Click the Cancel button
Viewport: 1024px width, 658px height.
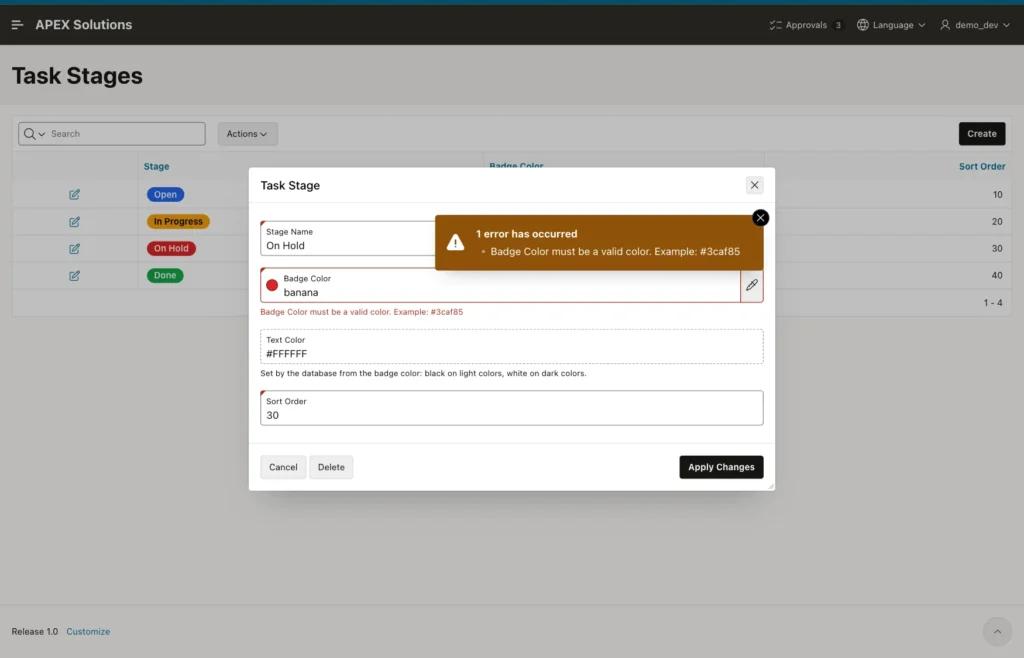pos(283,467)
